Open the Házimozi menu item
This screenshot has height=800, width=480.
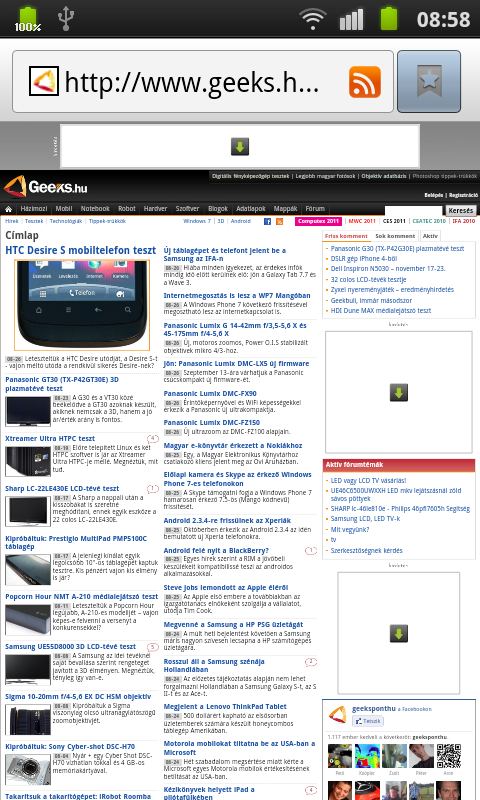34,209
